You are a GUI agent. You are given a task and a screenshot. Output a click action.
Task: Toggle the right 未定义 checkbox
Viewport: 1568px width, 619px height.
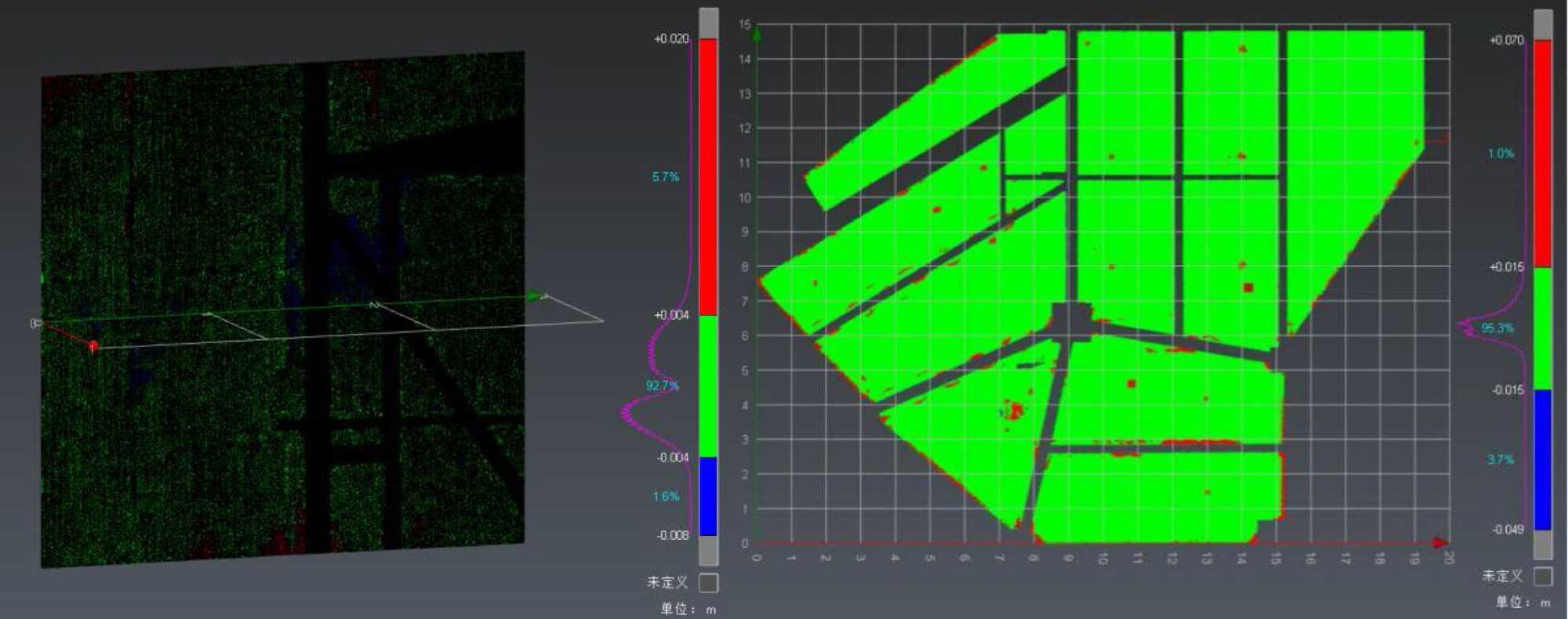pyautogui.click(x=1543, y=577)
